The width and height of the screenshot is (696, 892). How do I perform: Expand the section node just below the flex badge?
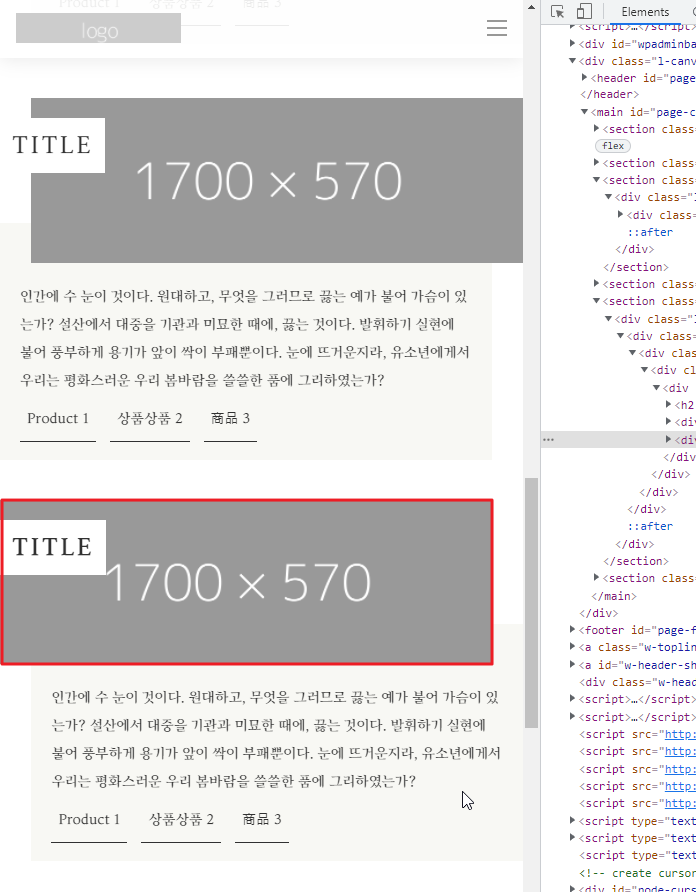point(596,163)
